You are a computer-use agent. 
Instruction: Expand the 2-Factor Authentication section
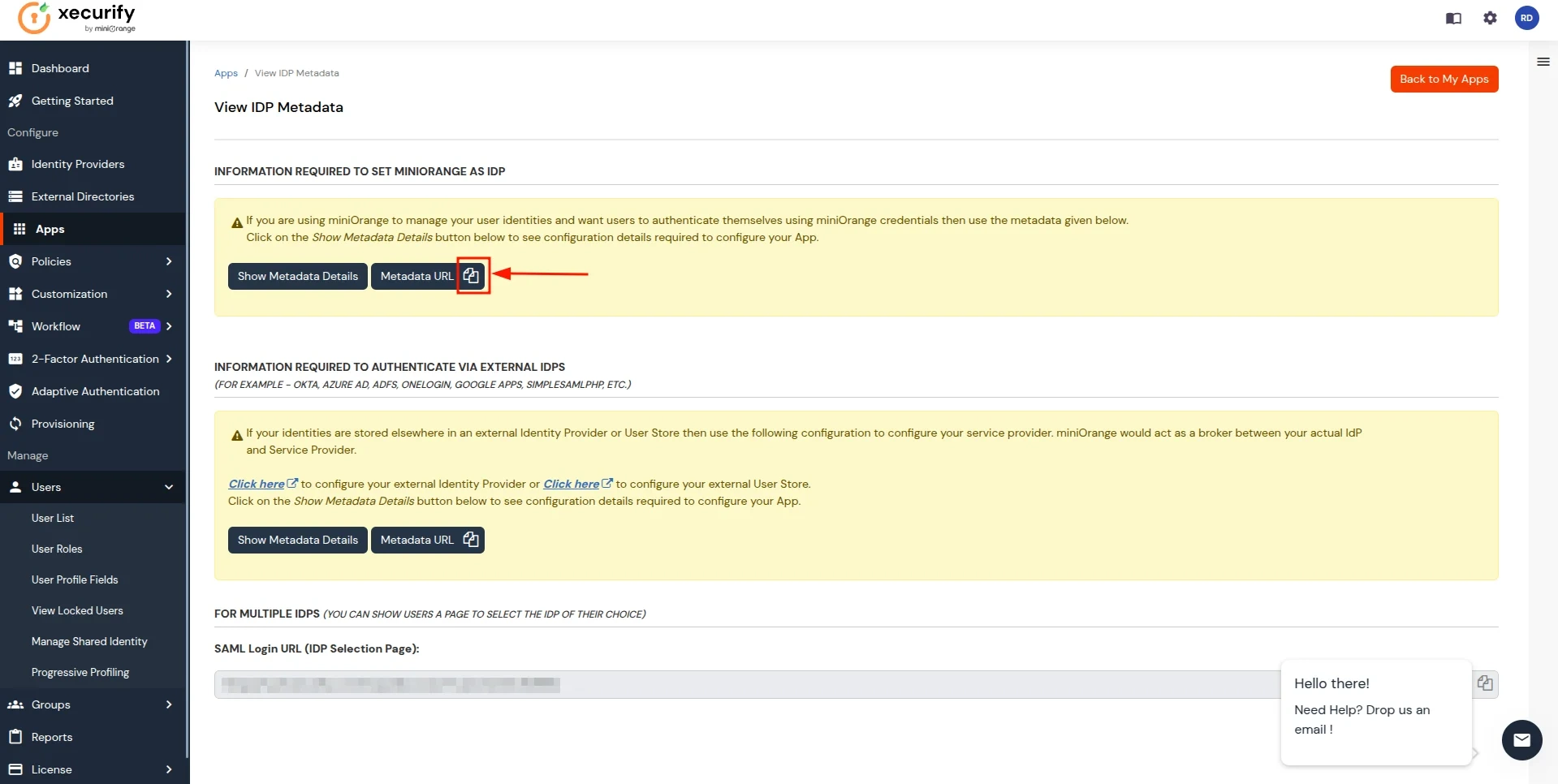point(92,359)
